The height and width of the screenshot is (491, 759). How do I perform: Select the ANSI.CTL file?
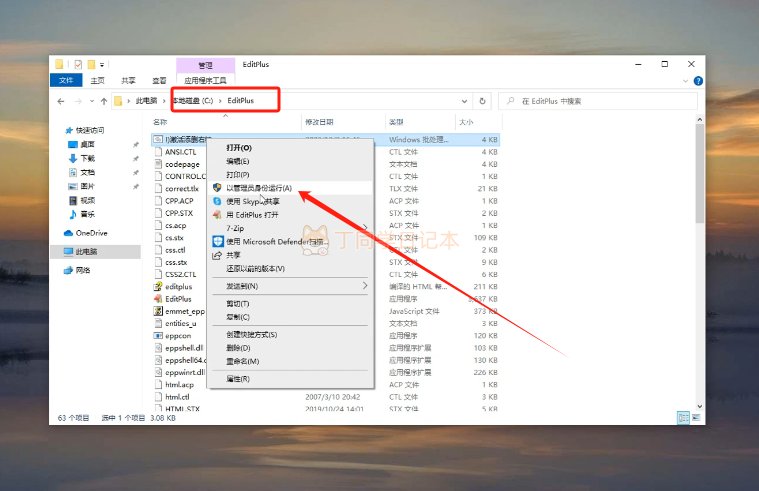(181, 152)
